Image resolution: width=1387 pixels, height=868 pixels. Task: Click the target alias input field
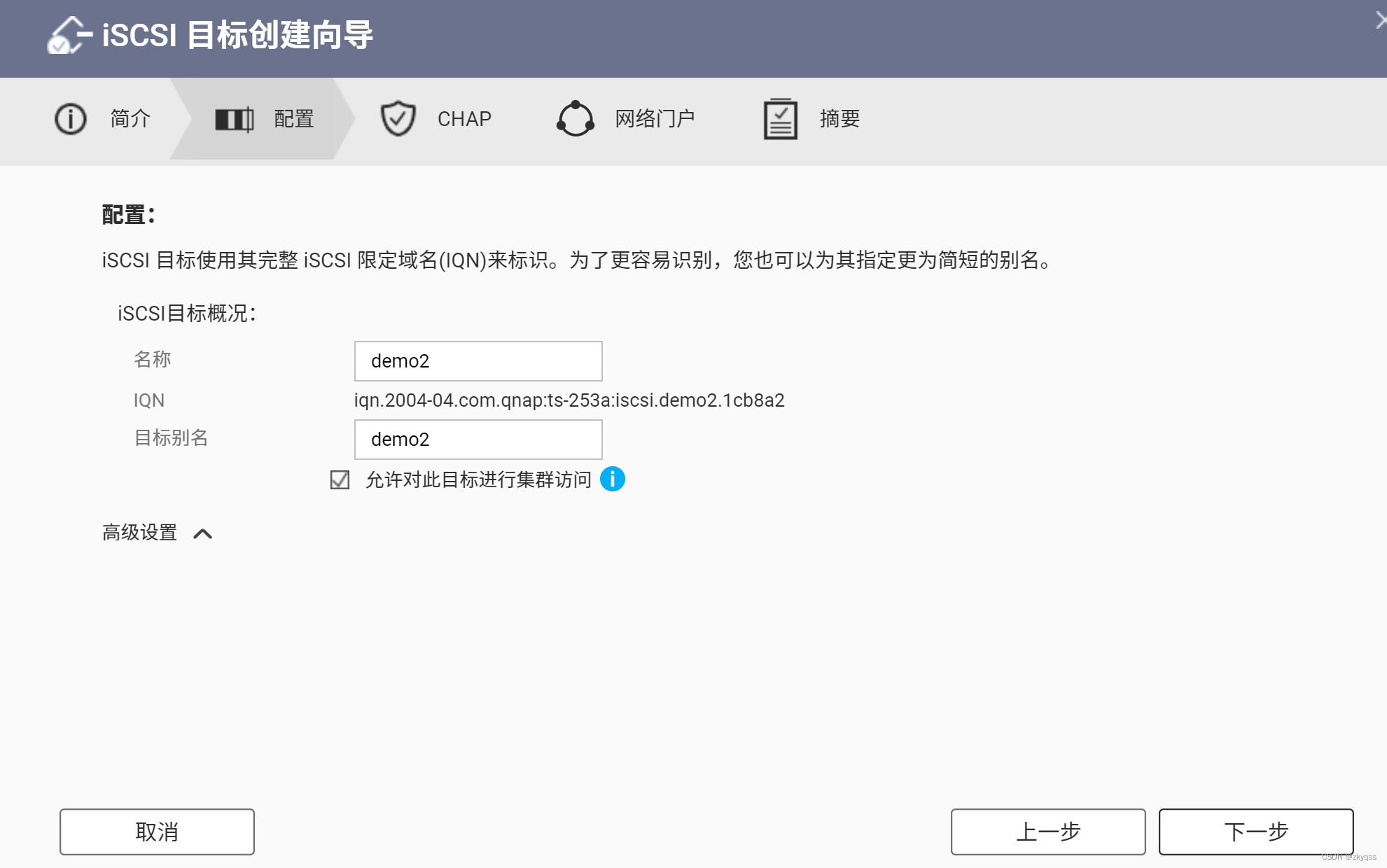(x=478, y=440)
